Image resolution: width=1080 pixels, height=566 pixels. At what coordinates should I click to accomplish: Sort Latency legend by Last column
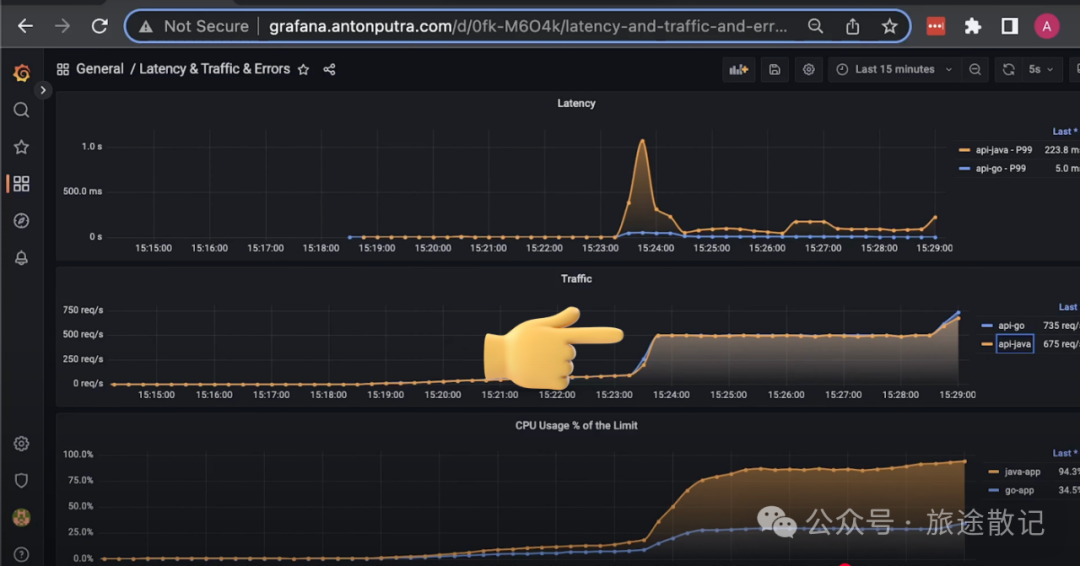tap(1064, 132)
